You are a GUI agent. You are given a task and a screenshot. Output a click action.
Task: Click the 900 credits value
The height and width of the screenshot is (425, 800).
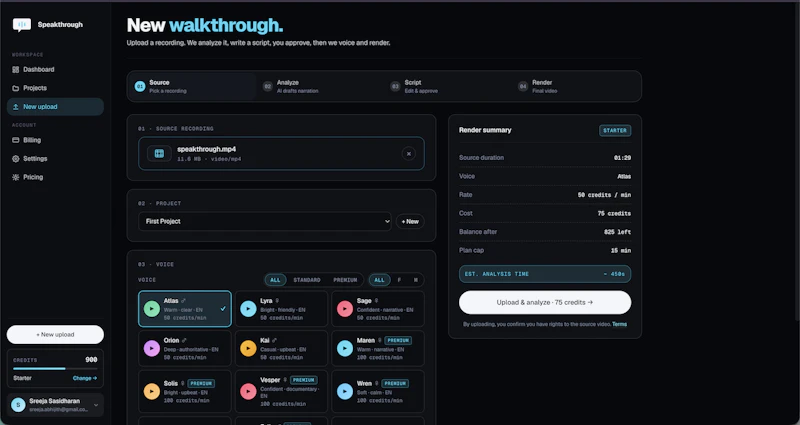[x=91, y=360]
